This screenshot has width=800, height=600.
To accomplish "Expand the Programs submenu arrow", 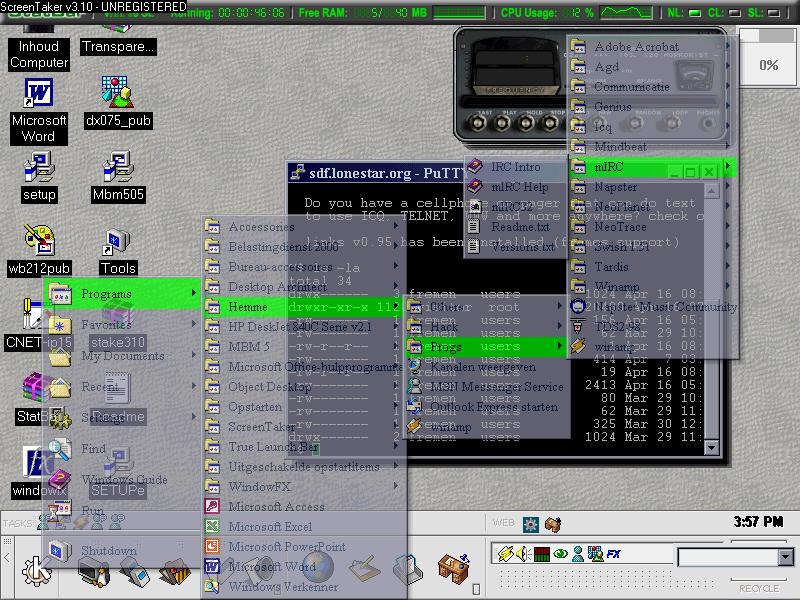I will click(193, 293).
